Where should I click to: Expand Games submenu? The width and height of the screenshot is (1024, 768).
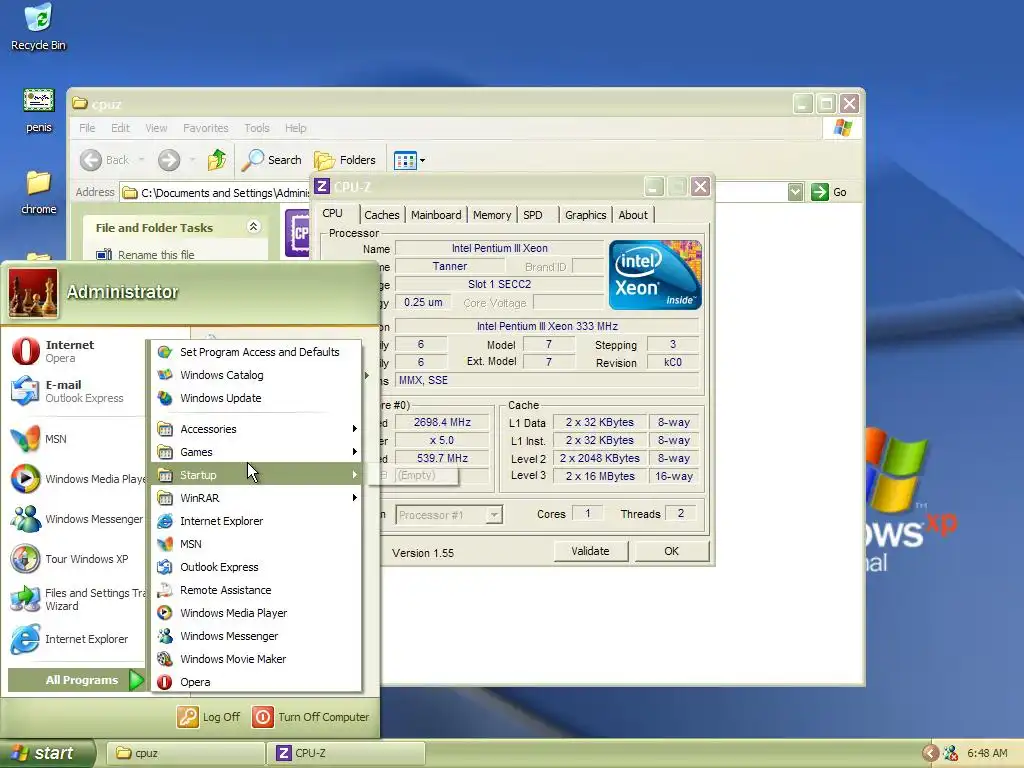point(258,452)
